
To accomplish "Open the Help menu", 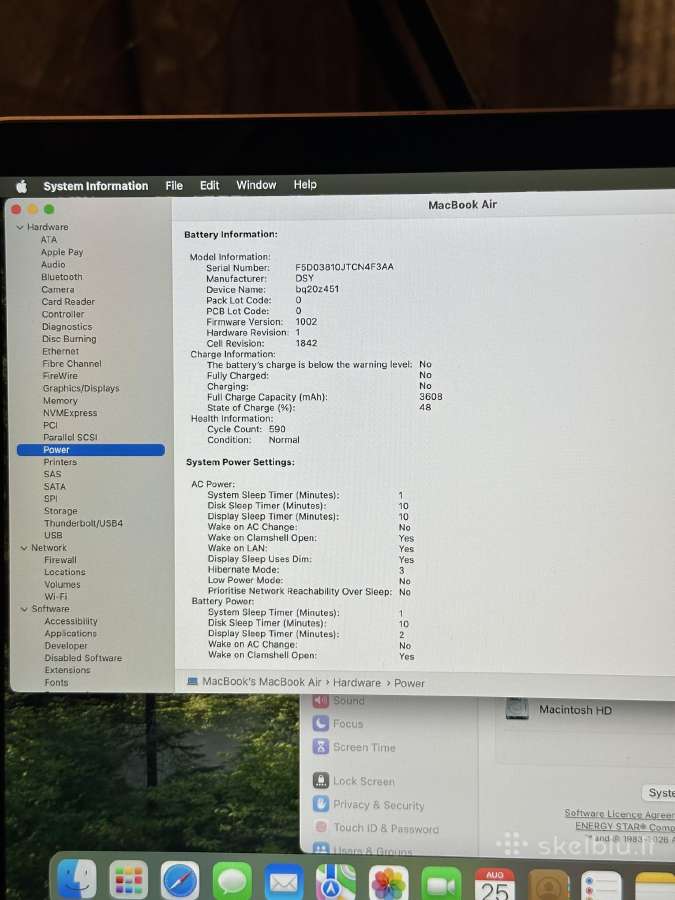I will (305, 184).
